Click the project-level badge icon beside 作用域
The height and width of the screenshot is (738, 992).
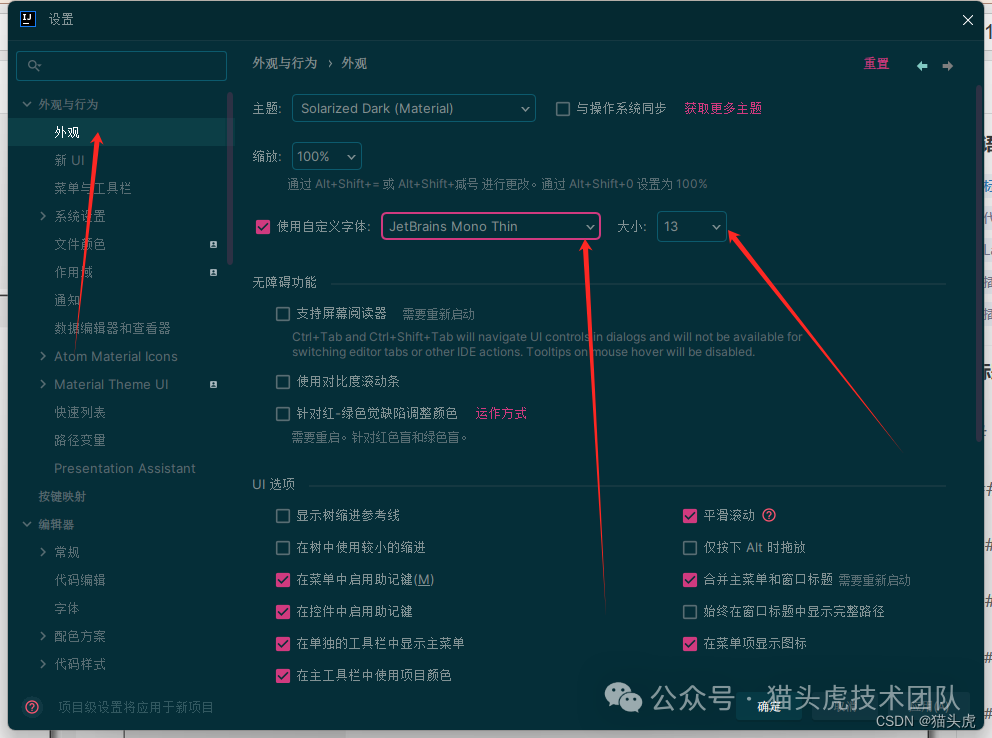[213, 273]
